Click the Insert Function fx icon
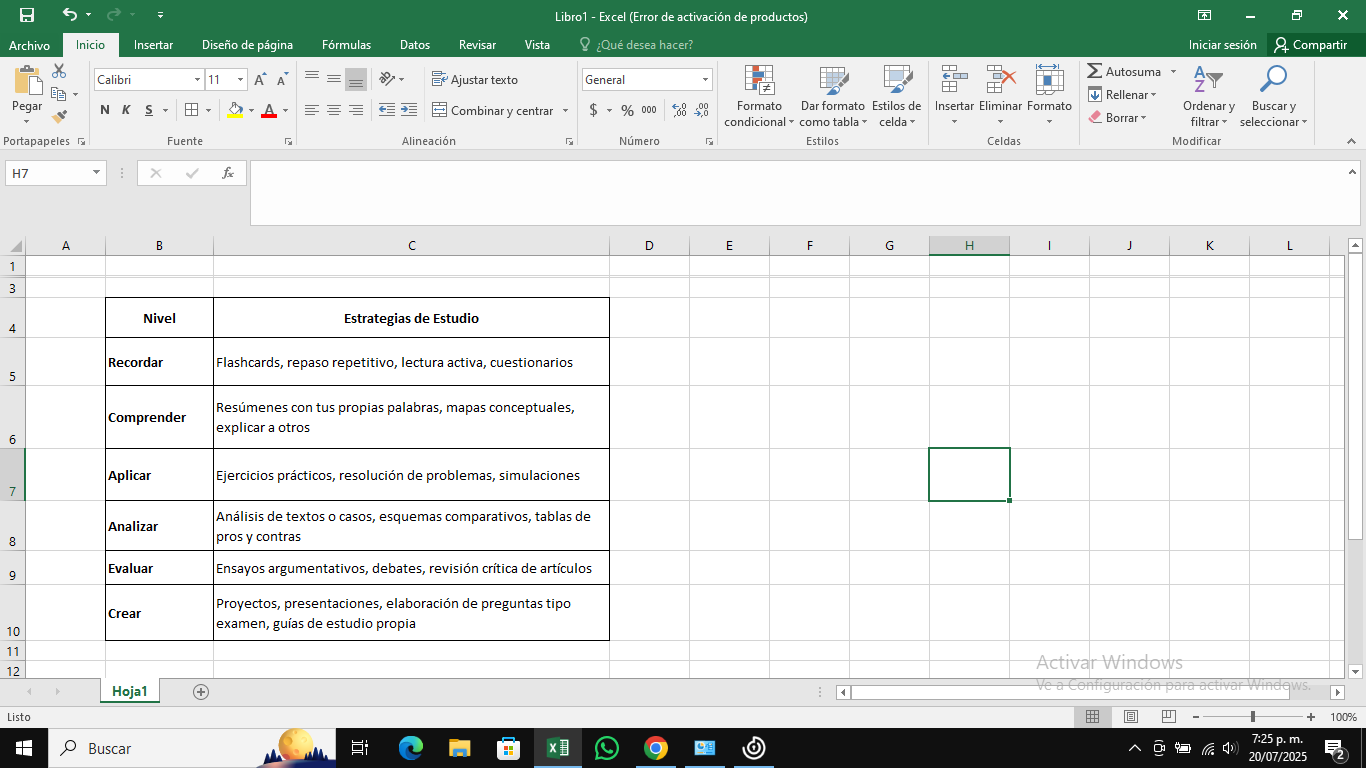This screenshot has width=1366, height=768. pyautogui.click(x=228, y=173)
